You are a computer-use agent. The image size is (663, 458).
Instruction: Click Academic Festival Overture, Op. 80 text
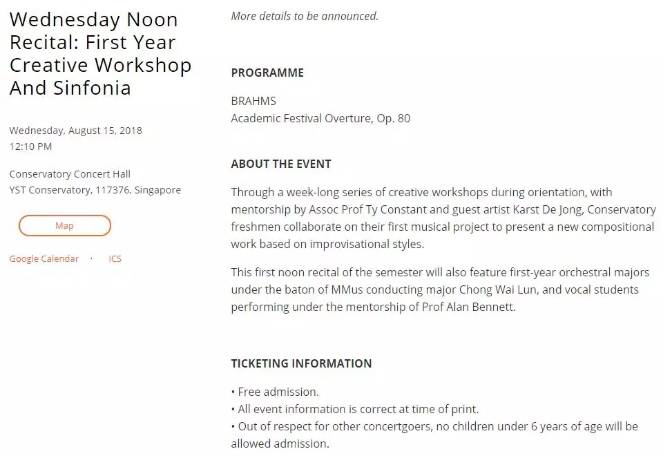point(320,118)
